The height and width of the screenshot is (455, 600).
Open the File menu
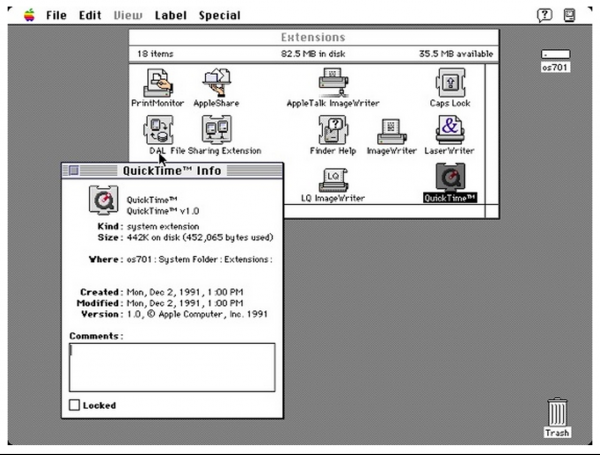(x=56, y=15)
